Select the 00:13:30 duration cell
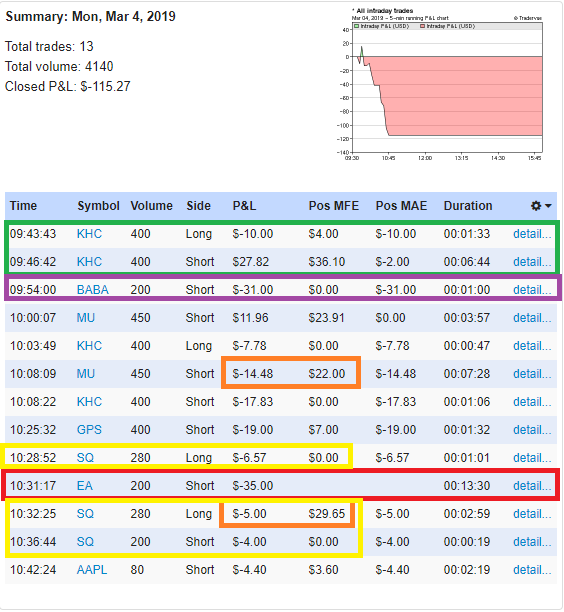This screenshot has width=564, height=612. [x=467, y=486]
